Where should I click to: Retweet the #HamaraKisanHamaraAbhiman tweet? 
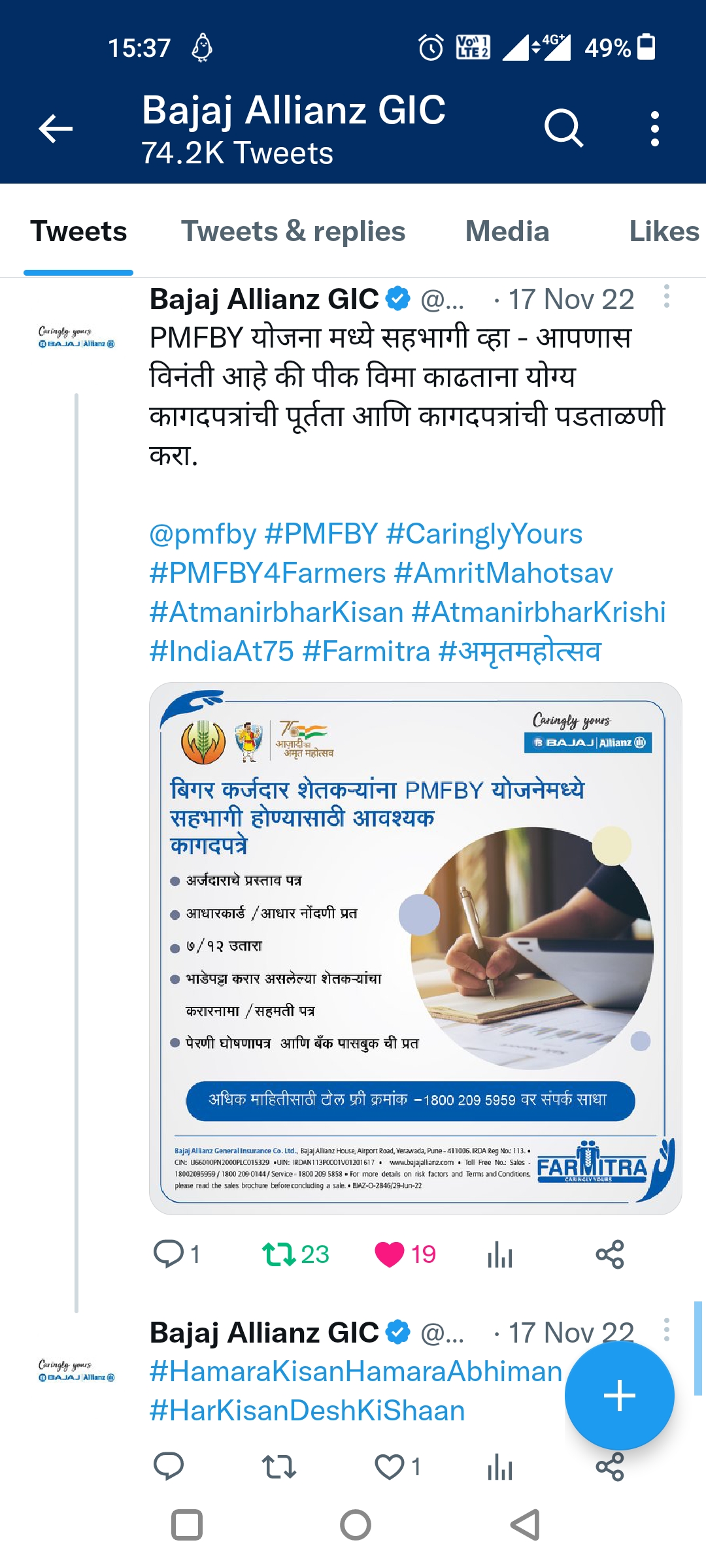click(280, 1467)
